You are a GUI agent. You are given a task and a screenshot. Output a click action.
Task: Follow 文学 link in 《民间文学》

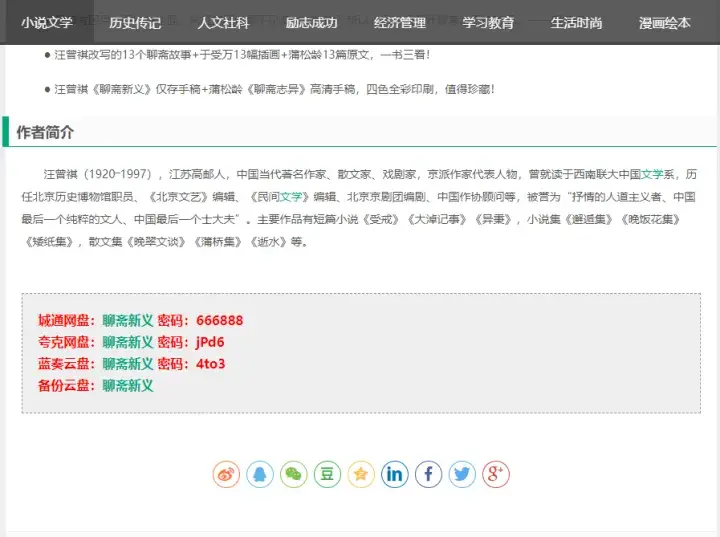click(x=291, y=197)
